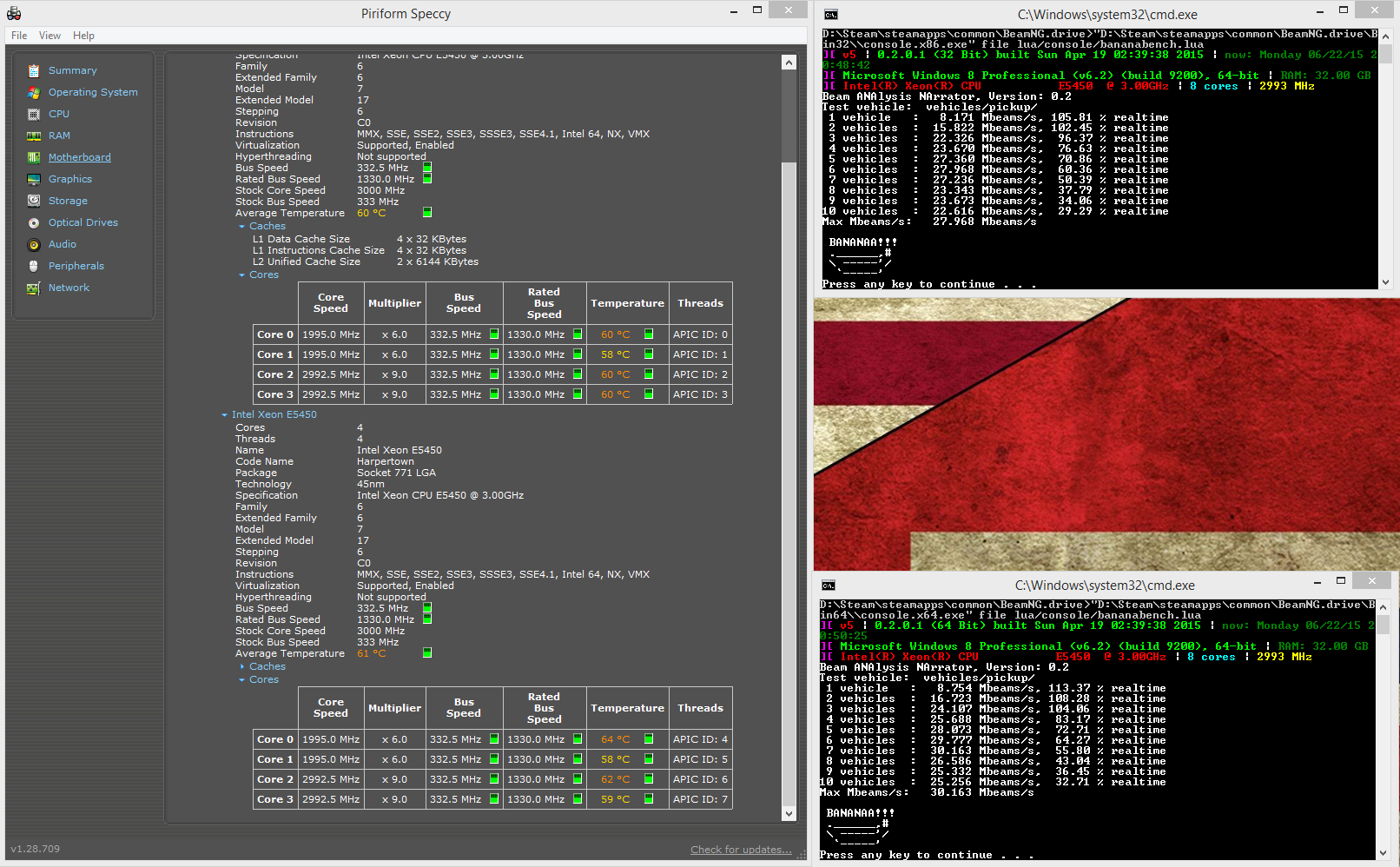Click the Graphics monitor icon
1400x867 pixels.
tap(34, 179)
